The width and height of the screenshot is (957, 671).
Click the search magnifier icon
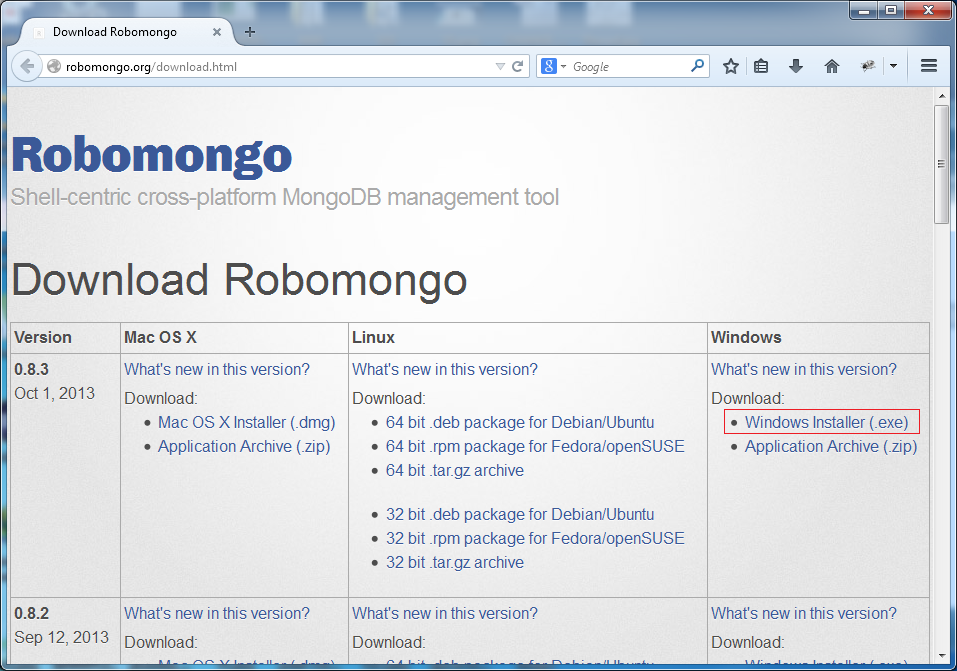[x=697, y=66]
